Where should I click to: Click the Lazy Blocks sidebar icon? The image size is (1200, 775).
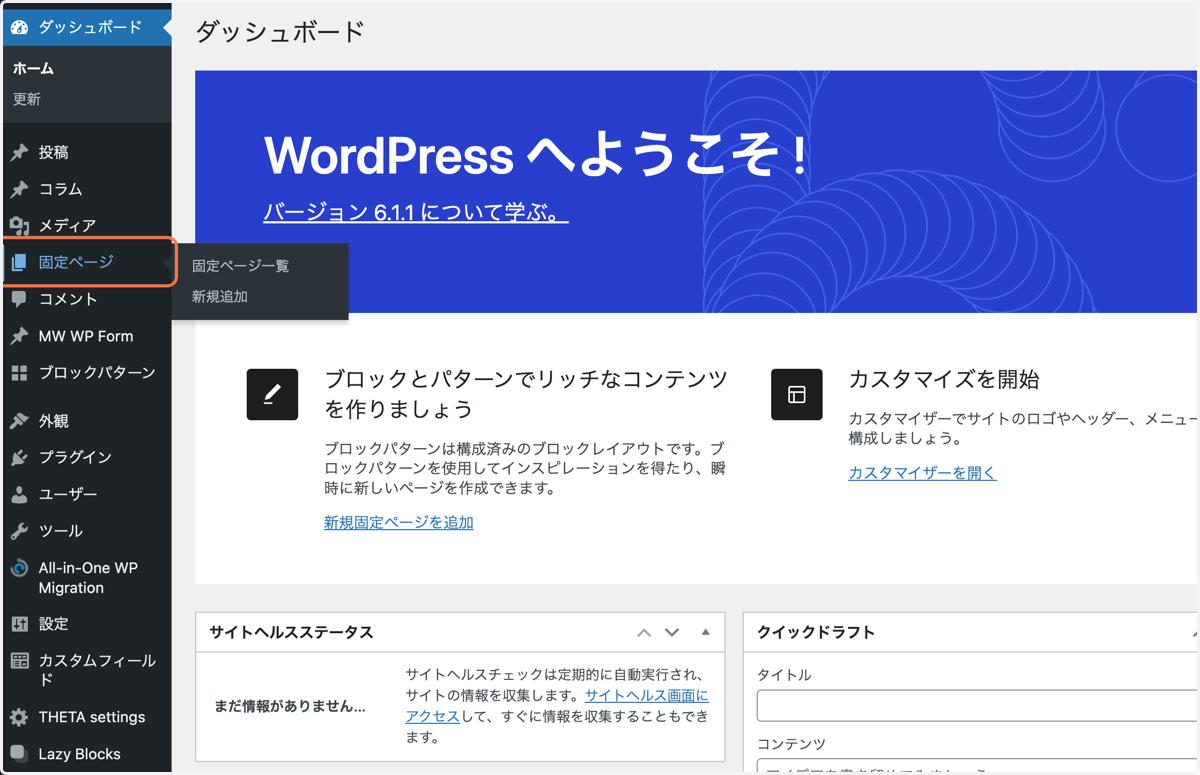pos(19,753)
